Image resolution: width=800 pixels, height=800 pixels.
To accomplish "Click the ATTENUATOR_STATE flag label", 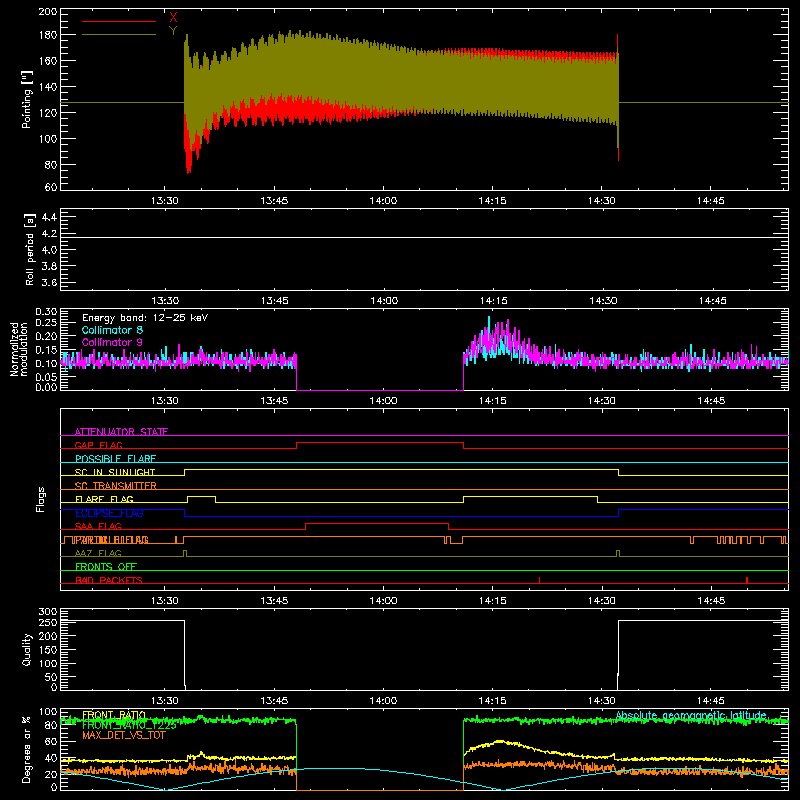I will 121,432.
